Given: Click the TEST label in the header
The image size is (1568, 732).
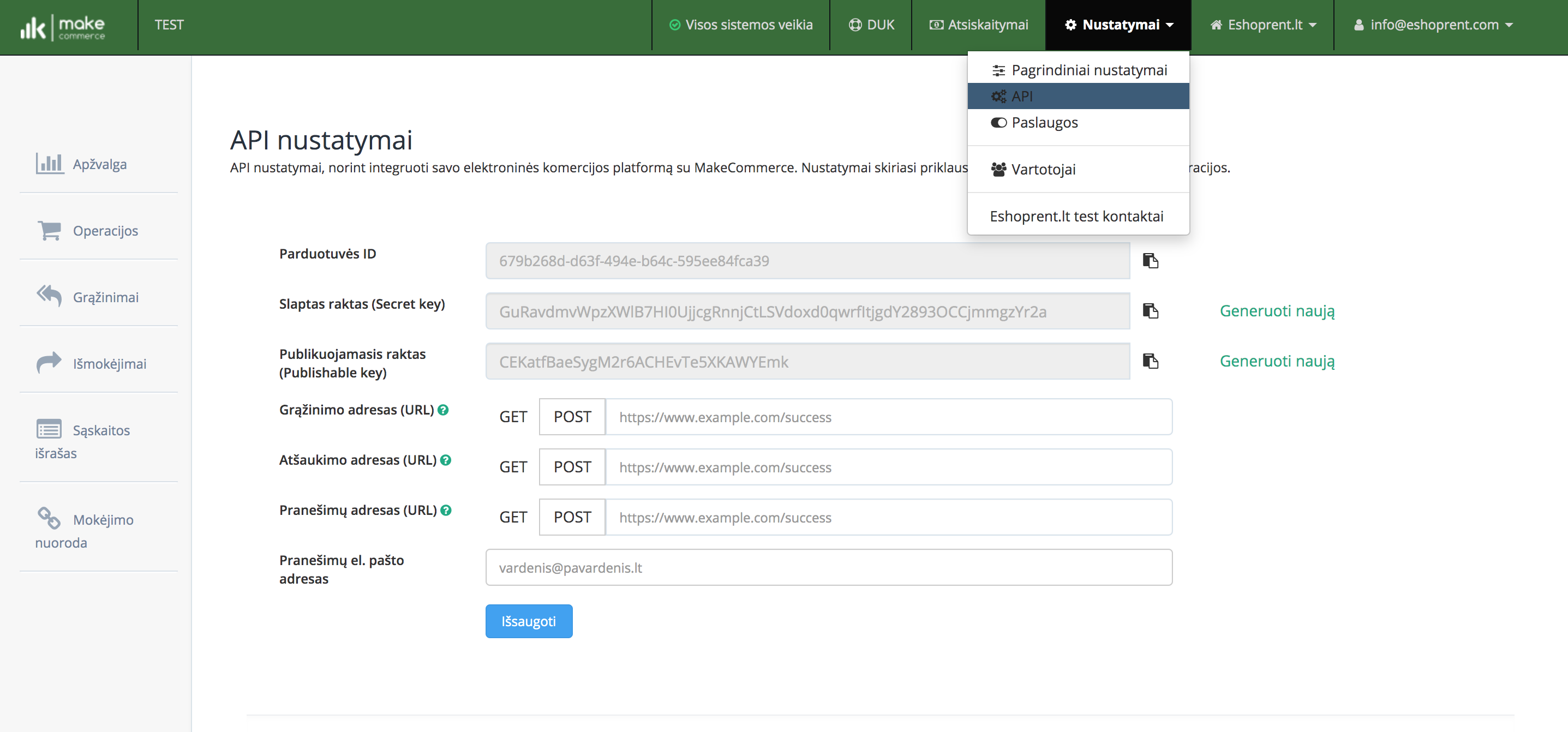Looking at the screenshot, I should (x=169, y=25).
